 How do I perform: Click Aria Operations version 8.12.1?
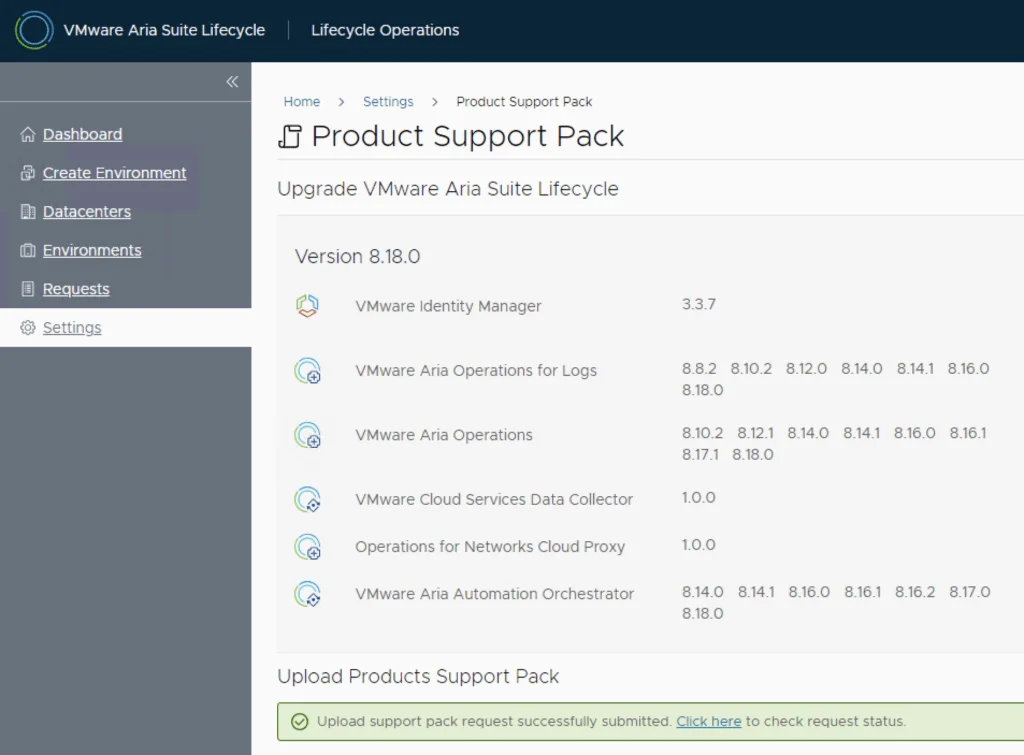pos(755,433)
